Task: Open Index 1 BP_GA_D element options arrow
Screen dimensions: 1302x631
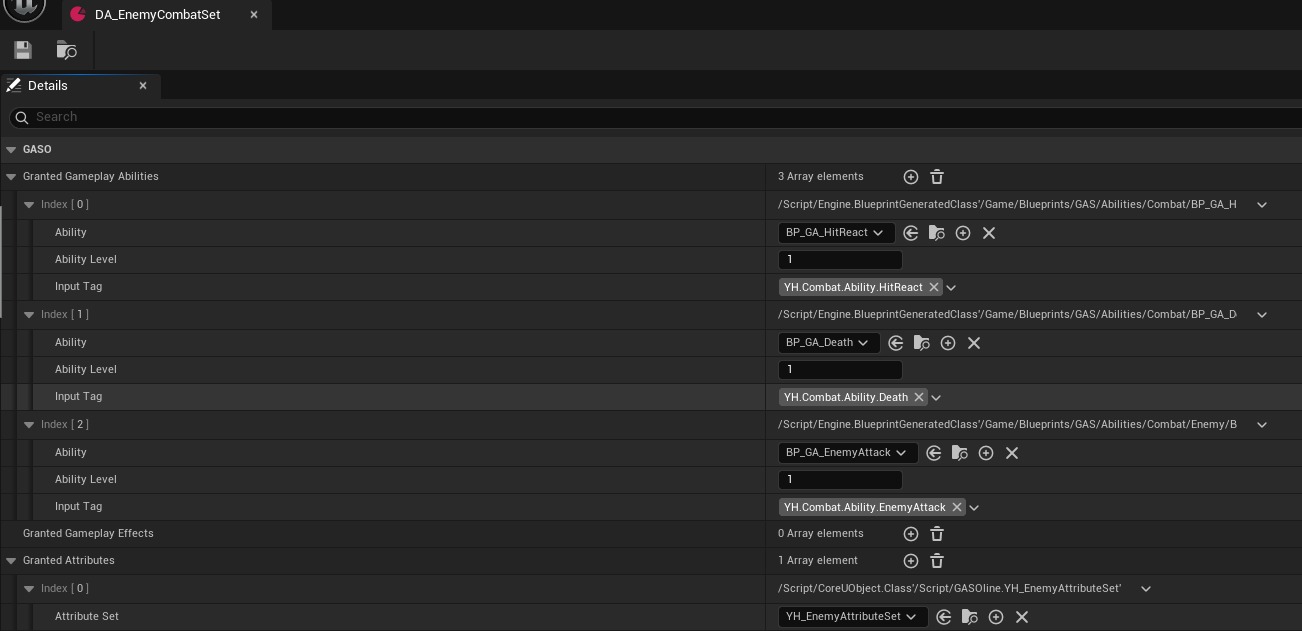Action: [1262, 315]
